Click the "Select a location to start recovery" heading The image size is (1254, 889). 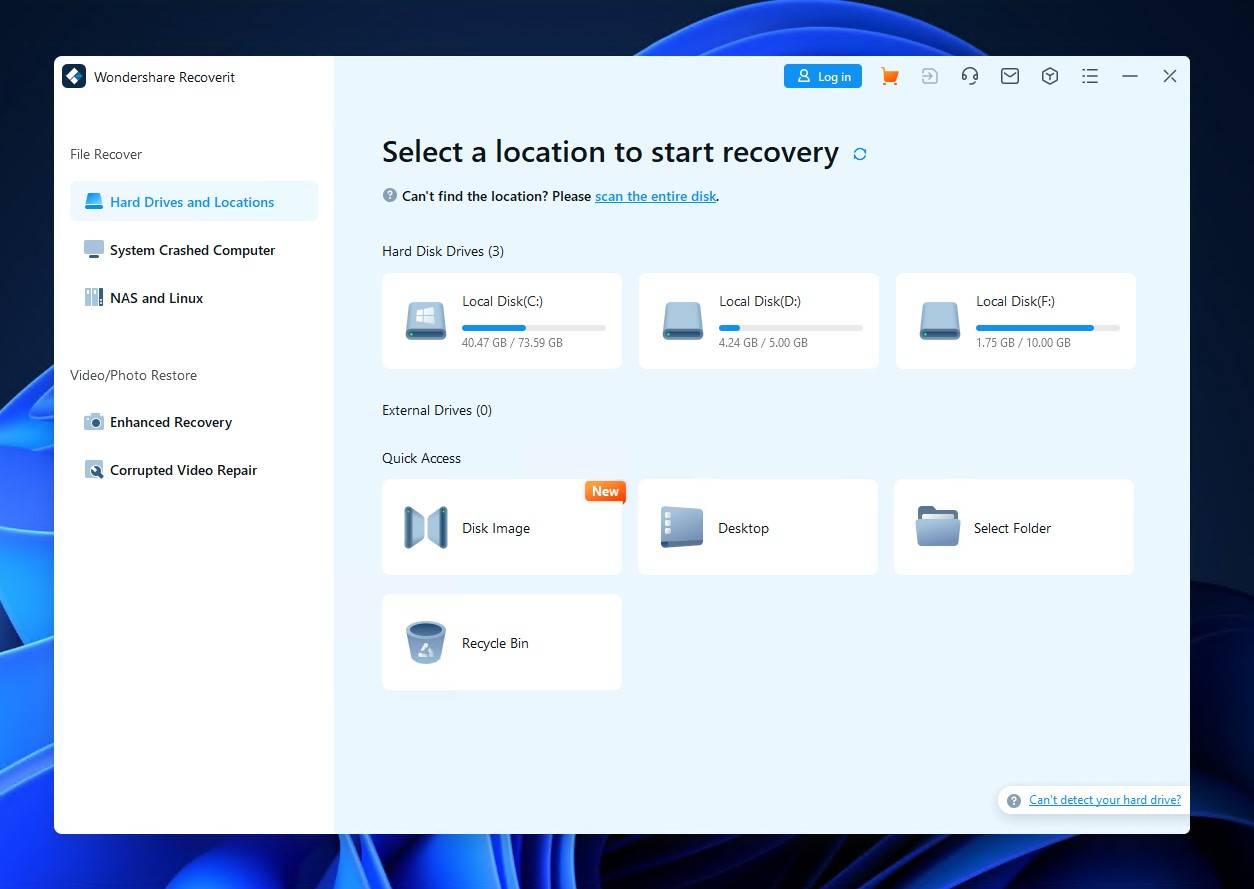pos(610,152)
